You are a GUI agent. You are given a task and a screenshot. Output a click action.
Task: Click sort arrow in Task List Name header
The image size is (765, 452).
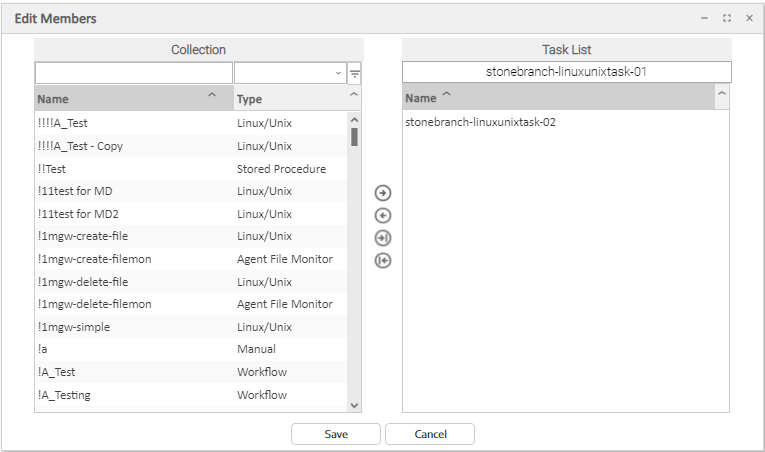[446, 95]
